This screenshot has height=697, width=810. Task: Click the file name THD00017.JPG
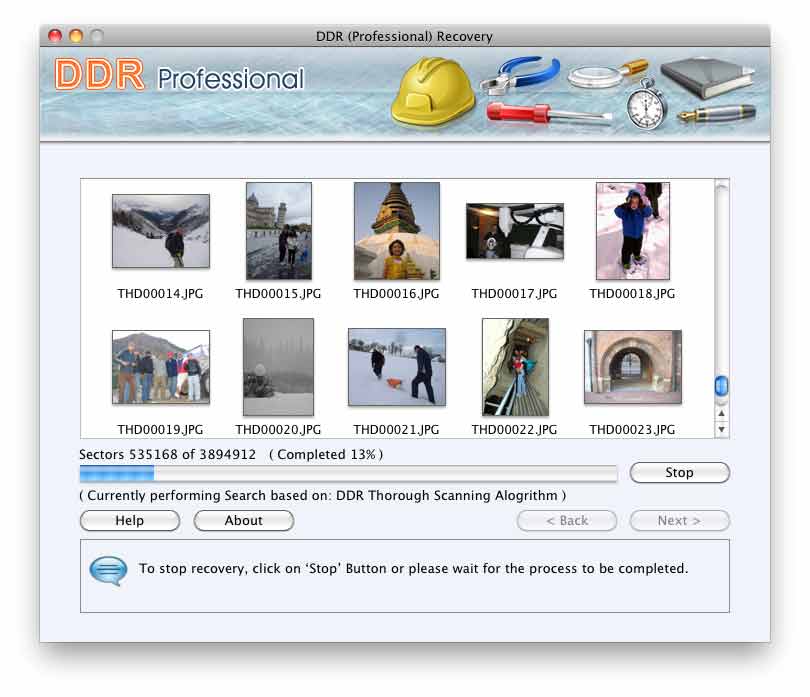click(x=515, y=294)
